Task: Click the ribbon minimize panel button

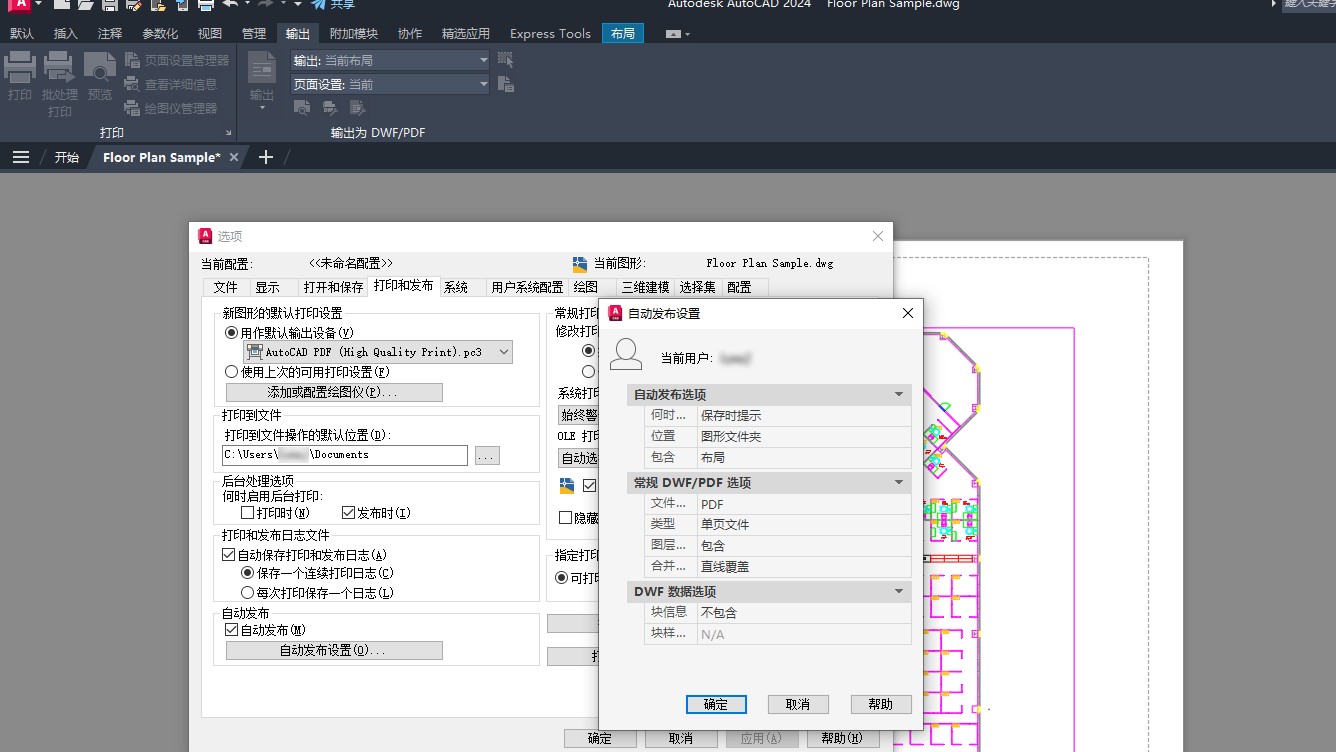Action: [x=672, y=34]
